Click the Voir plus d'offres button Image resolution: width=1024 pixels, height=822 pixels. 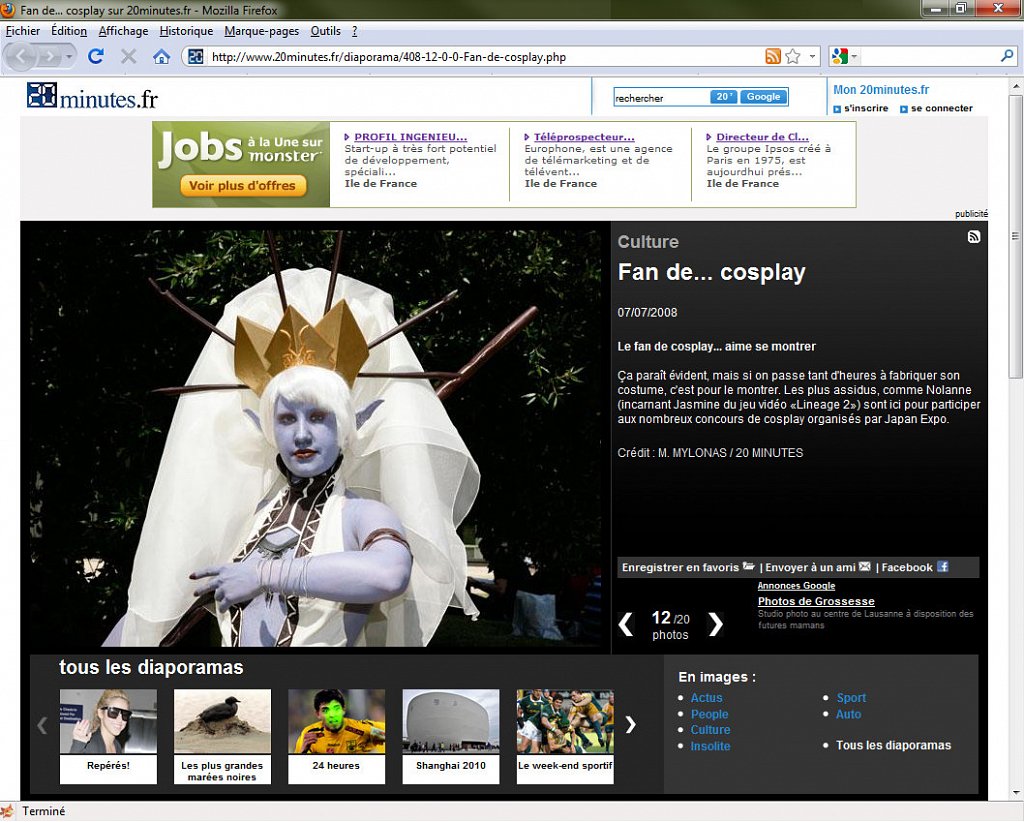coord(242,185)
